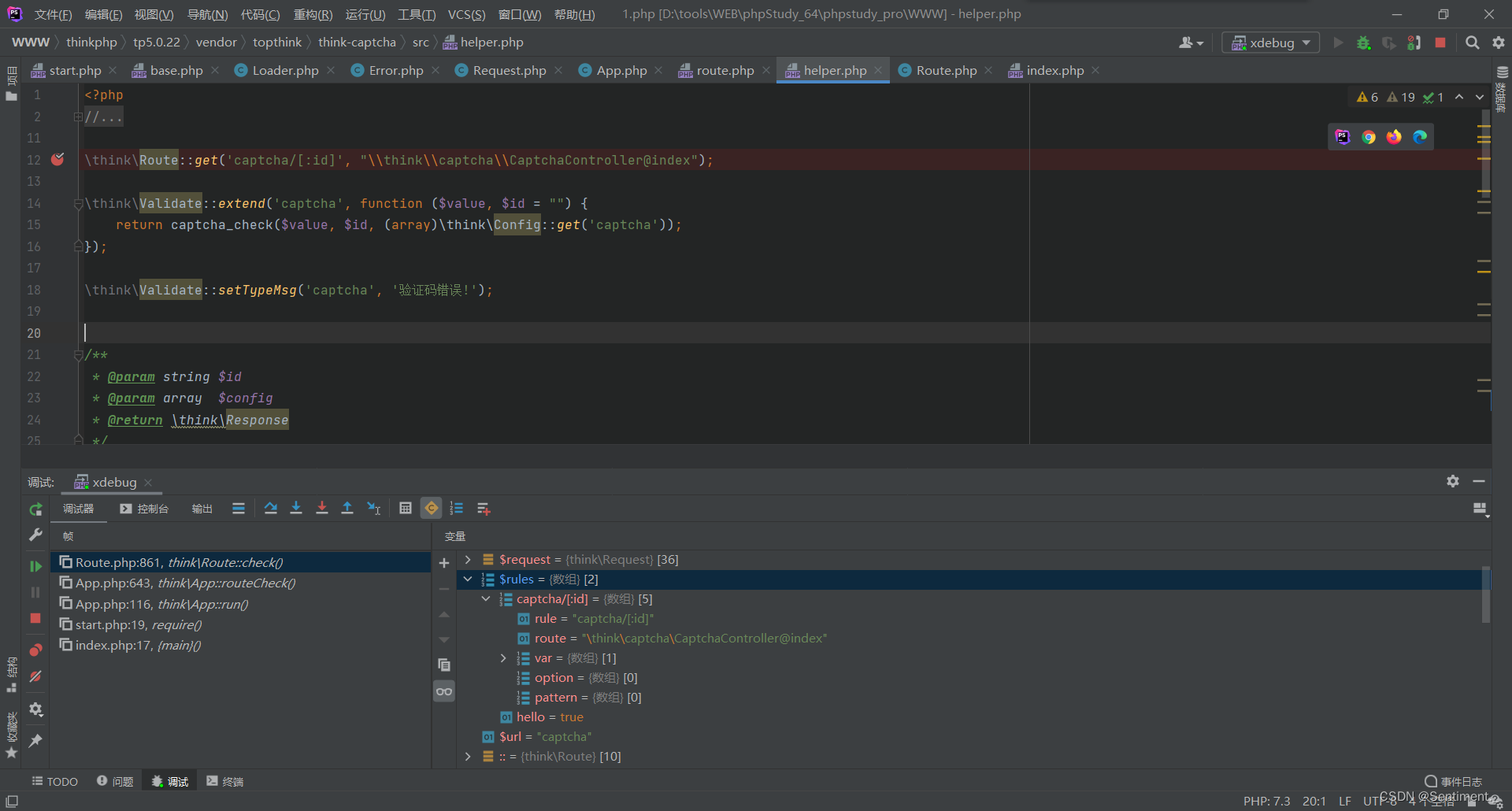Select App.php:643 routeCheck() frame
This screenshot has width=1512, height=811.
(241, 583)
